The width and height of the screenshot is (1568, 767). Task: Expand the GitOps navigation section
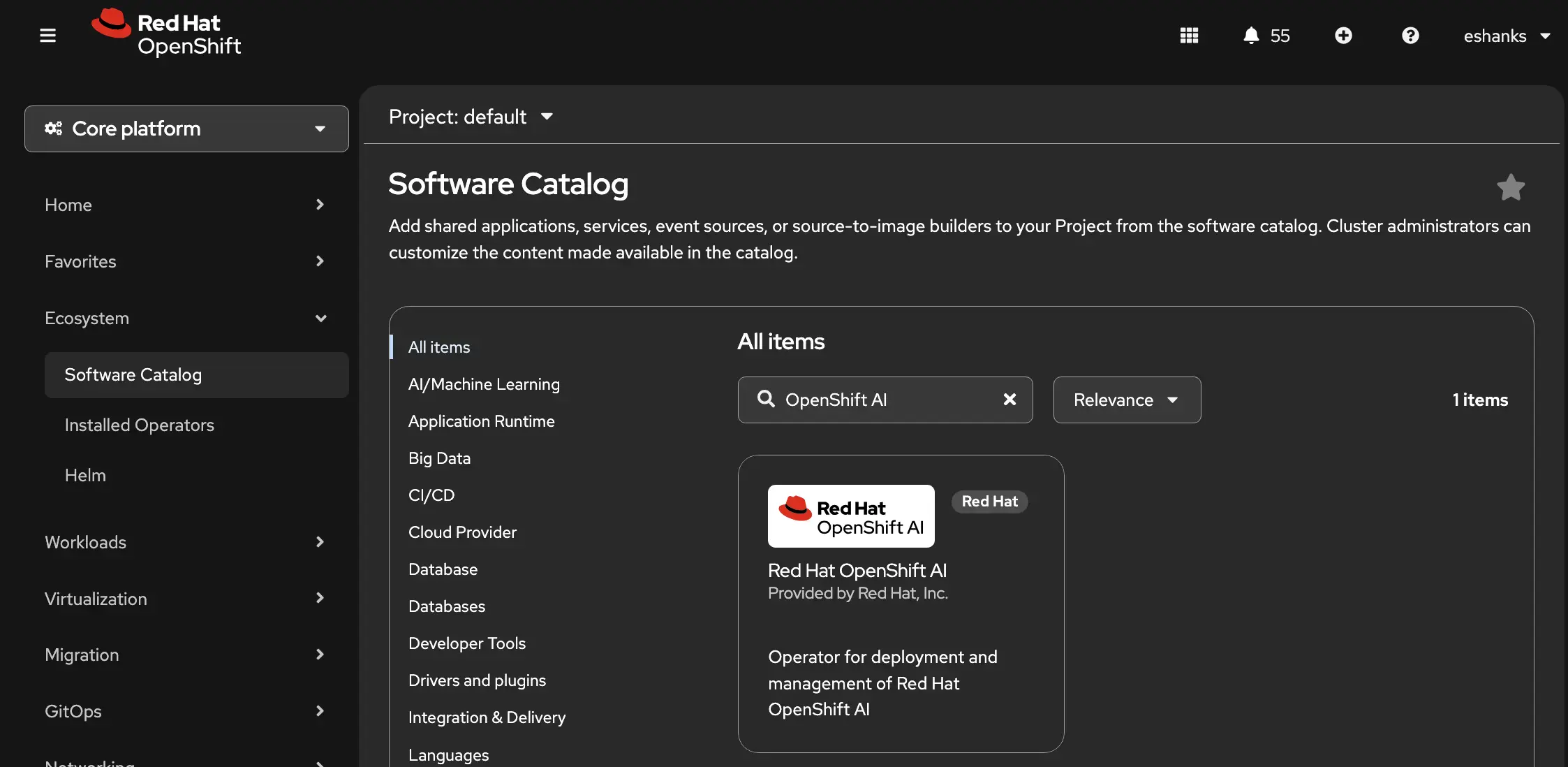185,711
